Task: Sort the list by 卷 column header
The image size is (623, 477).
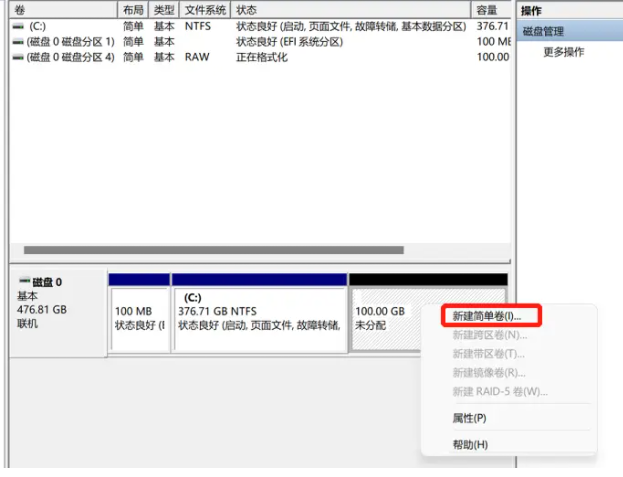Action: click(60, 10)
